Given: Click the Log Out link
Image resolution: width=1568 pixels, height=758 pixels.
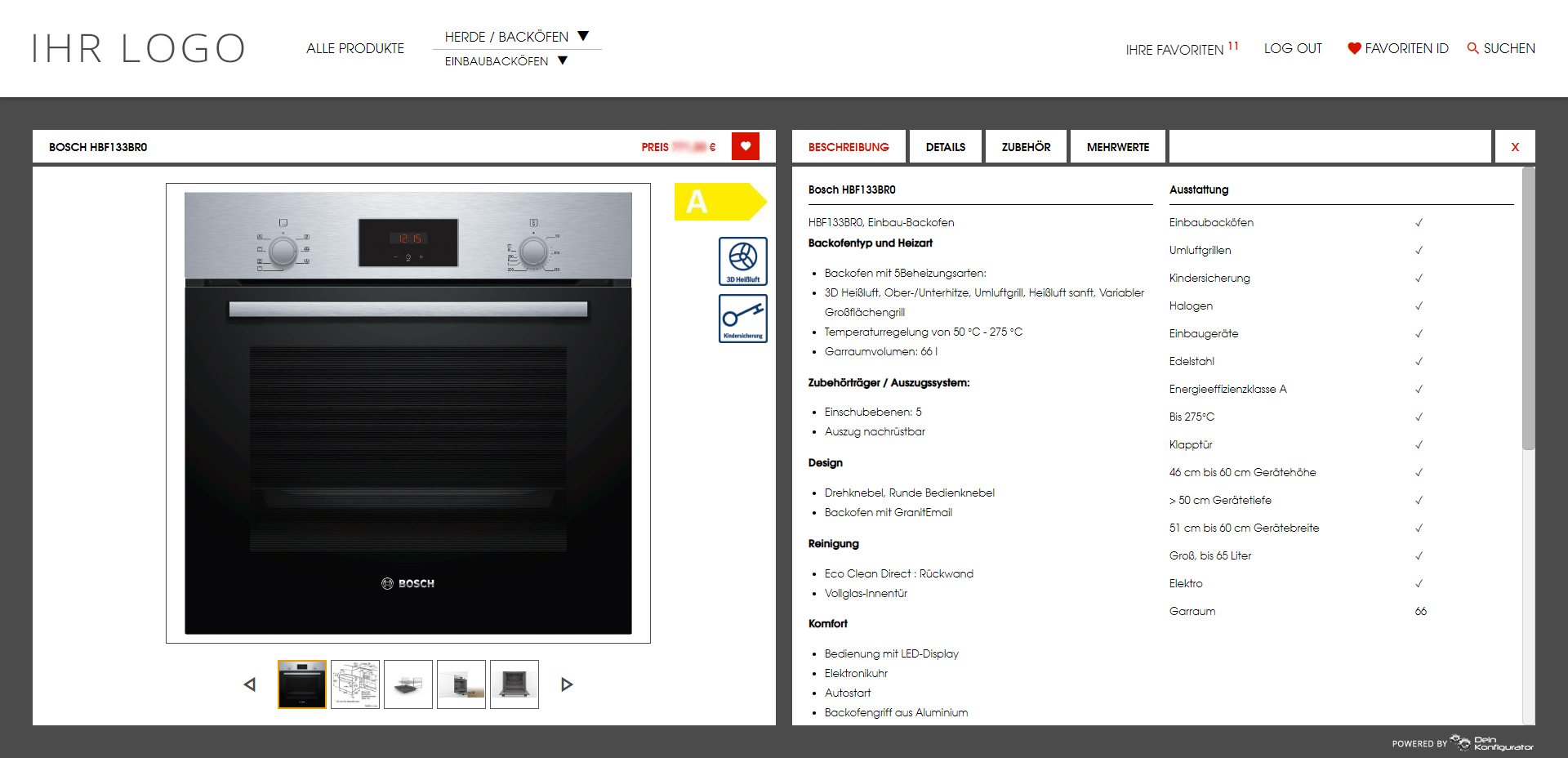Looking at the screenshot, I should 1292,48.
